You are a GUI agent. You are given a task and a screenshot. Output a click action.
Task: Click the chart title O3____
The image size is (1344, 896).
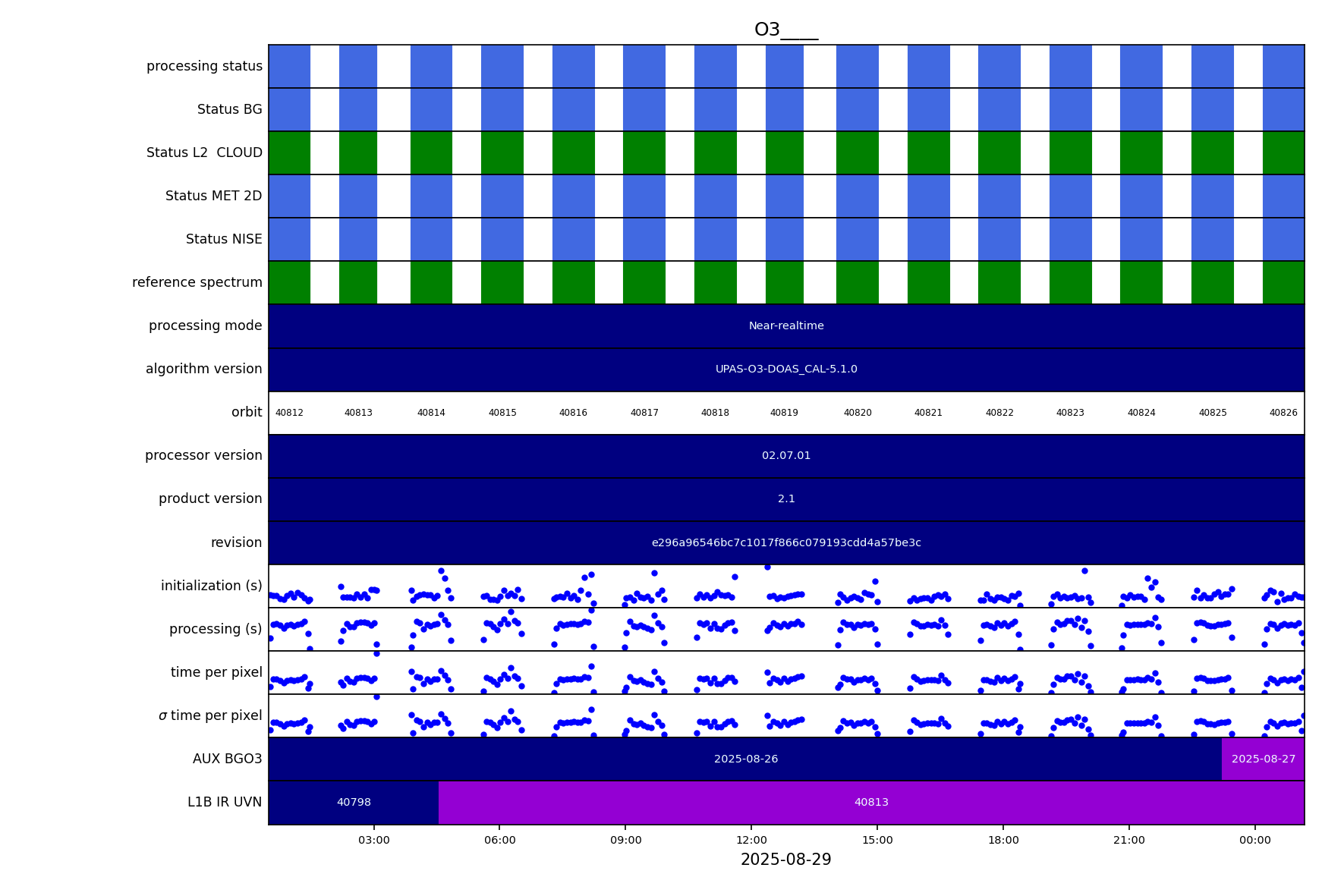click(x=785, y=30)
